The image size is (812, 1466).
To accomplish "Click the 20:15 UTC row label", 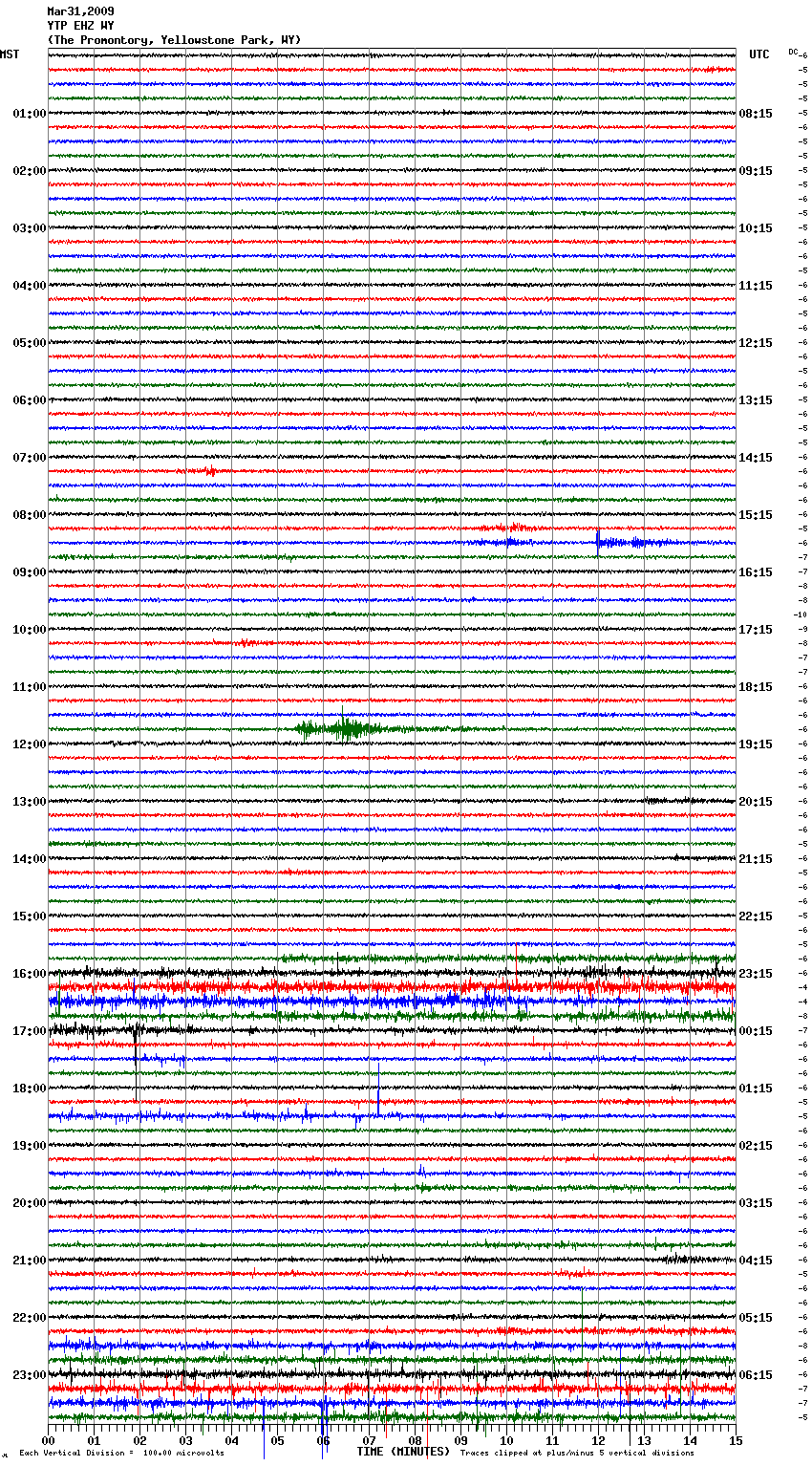I will pyautogui.click(x=756, y=802).
